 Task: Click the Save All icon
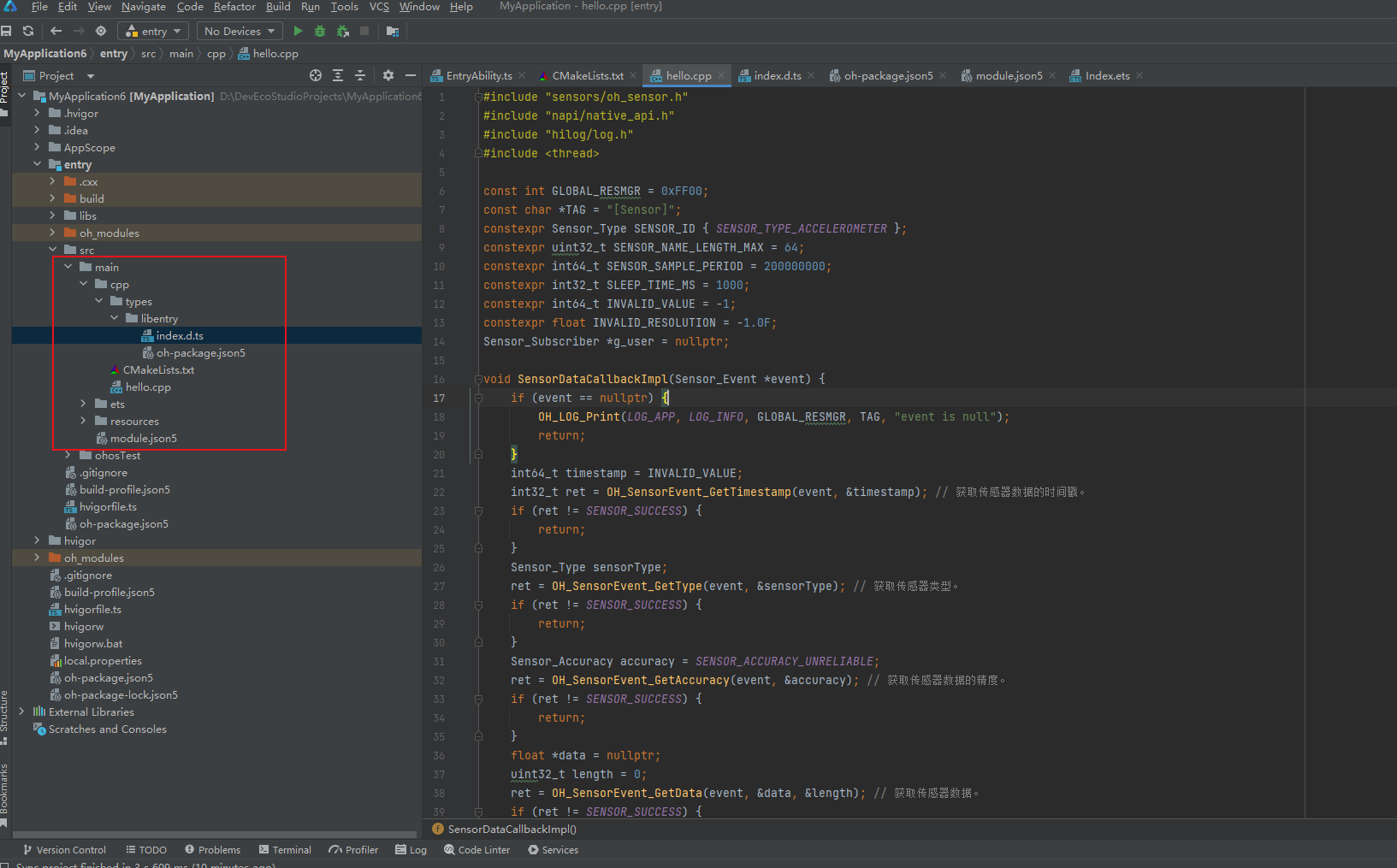coord(6,31)
